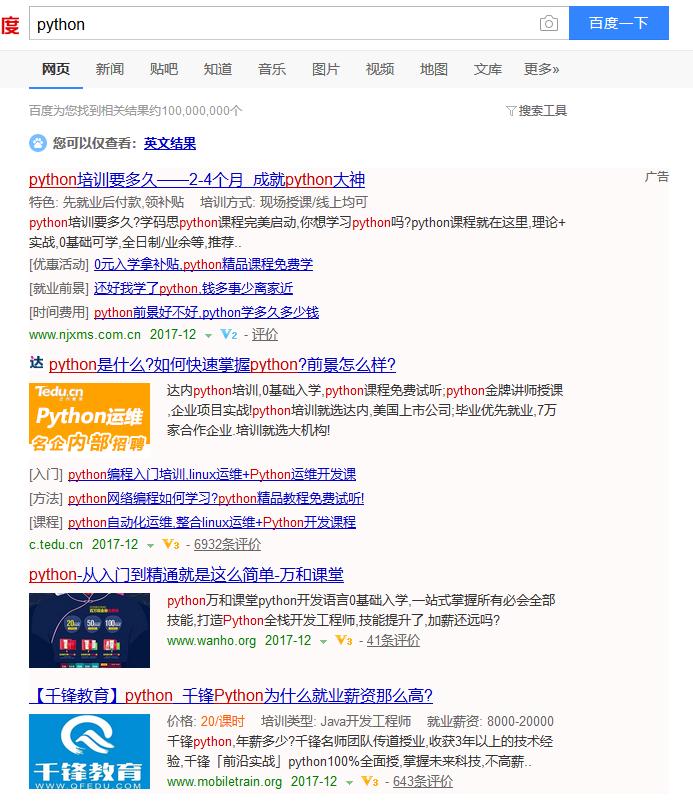Image resolution: width=693 pixels, height=809 pixels.
Task: Open link 还好我学了python,钱多事少离家近
Action: click(194, 288)
